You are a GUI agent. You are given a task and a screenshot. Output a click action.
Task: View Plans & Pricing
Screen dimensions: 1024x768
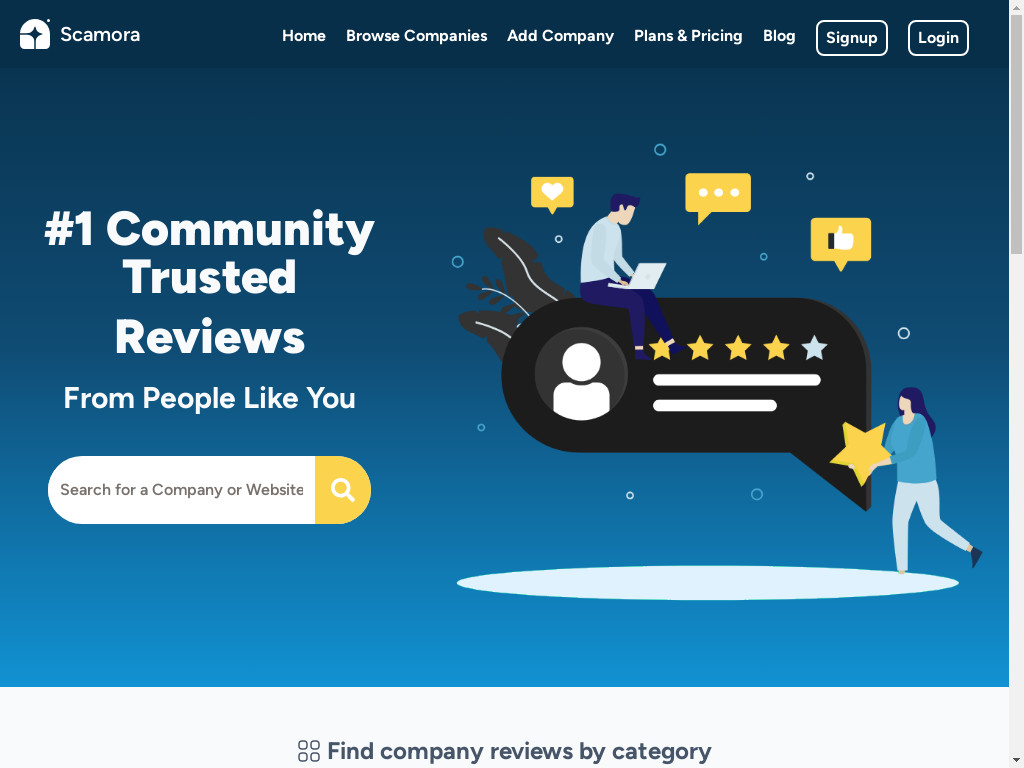pos(688,36)
